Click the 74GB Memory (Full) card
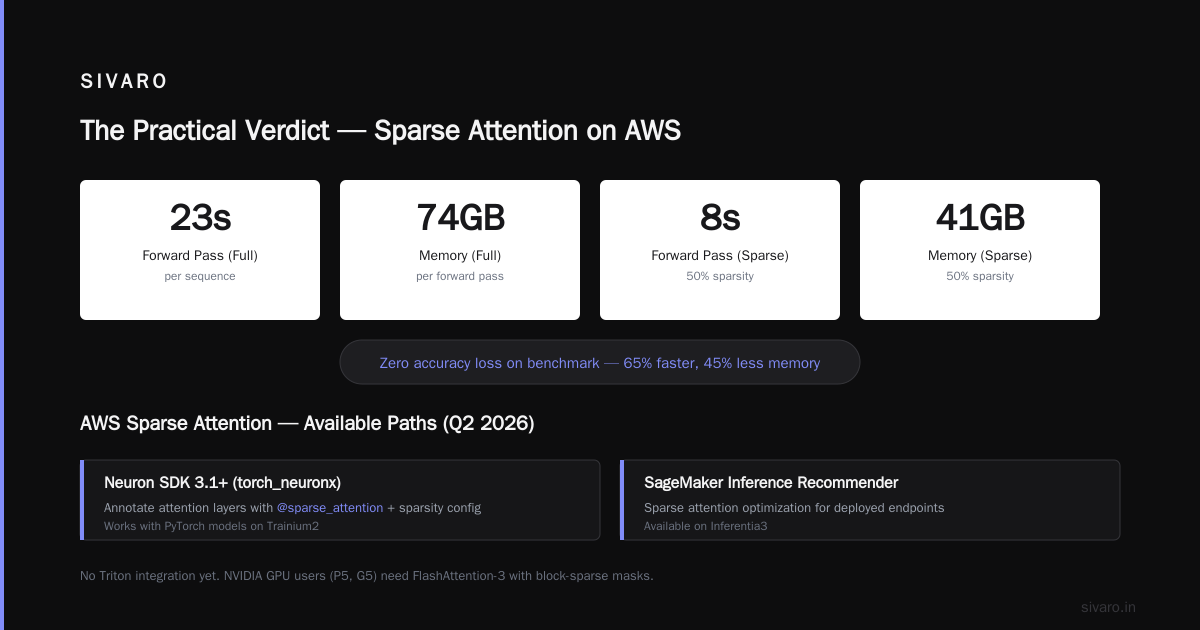 click(460, 250)
